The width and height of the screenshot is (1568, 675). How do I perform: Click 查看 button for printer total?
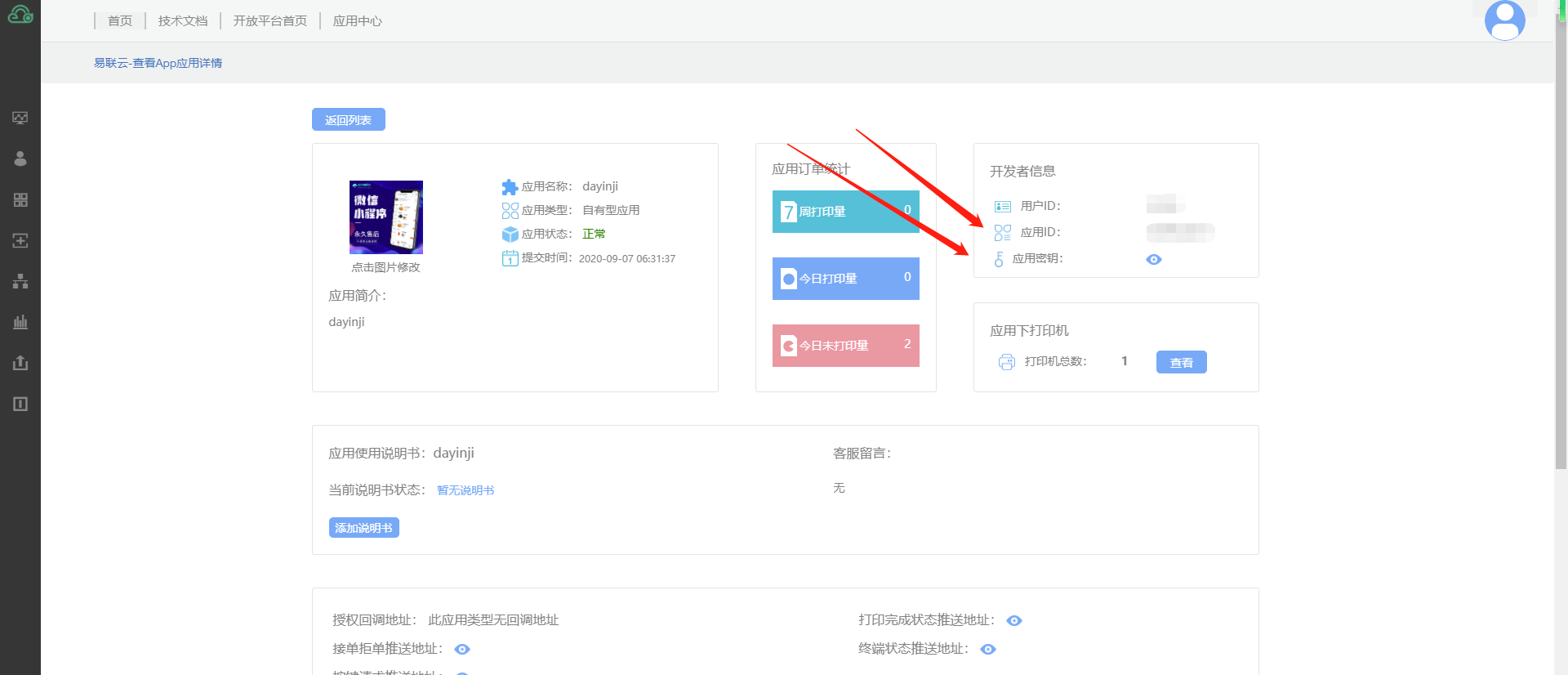pyautogui.click(x=1181, y=362)
